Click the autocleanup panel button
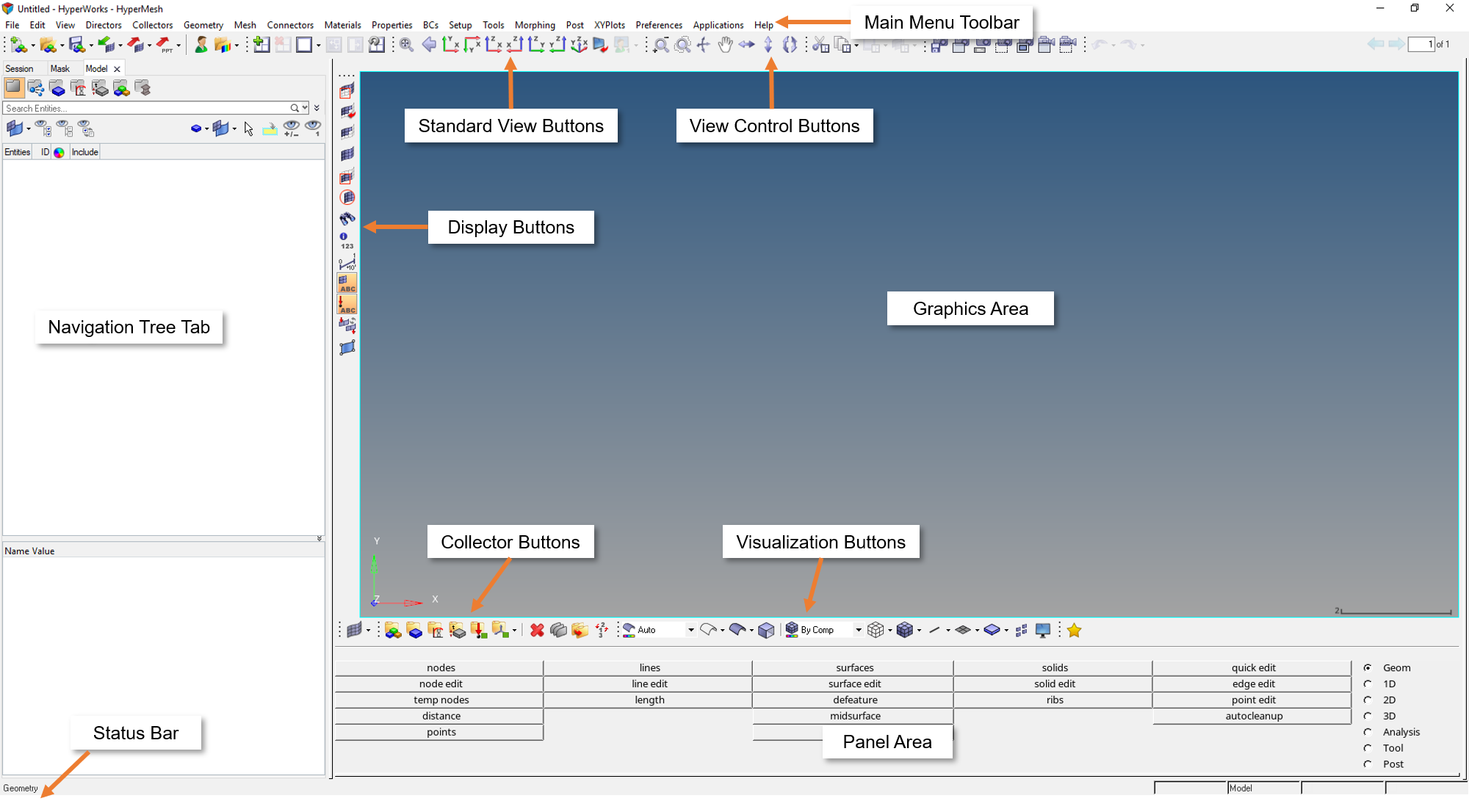 pyautogui.click(x=1253, y=716)
